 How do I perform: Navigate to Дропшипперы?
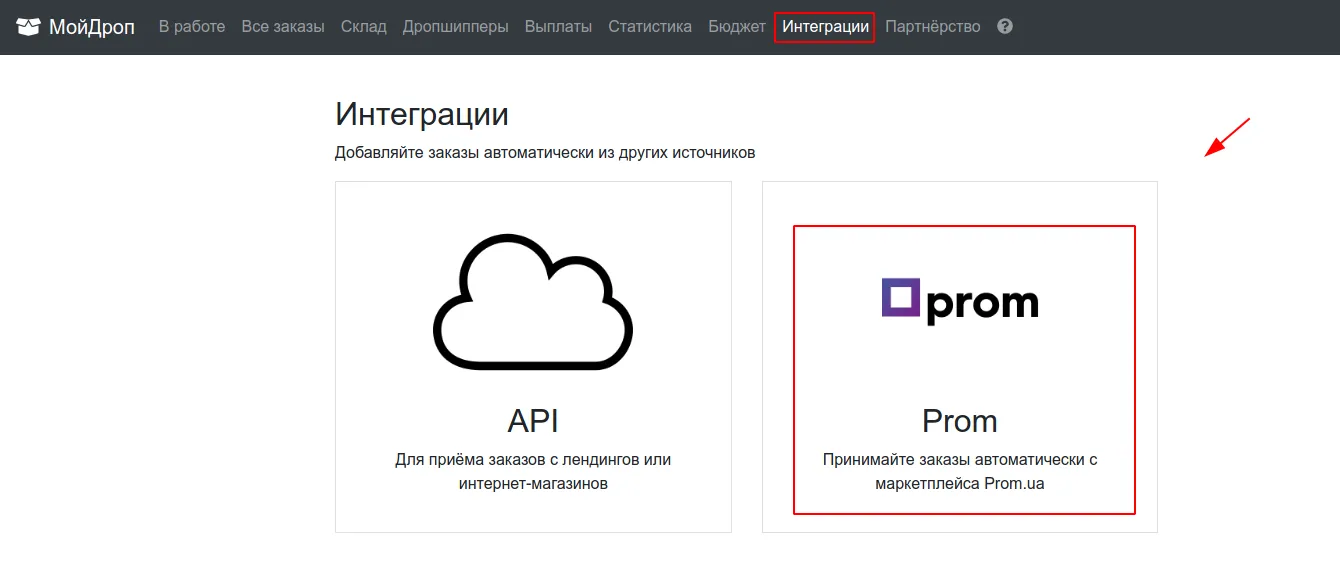point(455,27)
